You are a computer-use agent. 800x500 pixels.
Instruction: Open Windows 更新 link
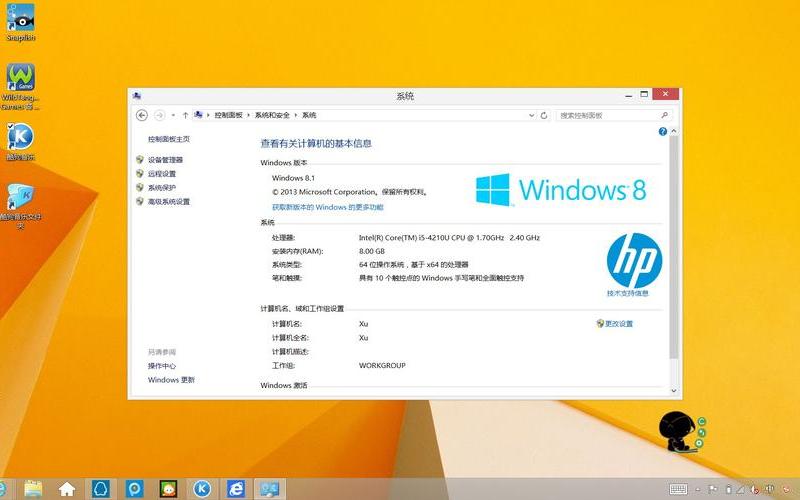[171, 380]
